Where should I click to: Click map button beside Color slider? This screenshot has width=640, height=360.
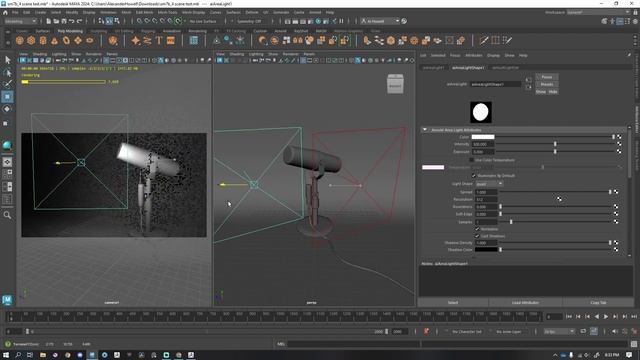[x=619, y=137]
